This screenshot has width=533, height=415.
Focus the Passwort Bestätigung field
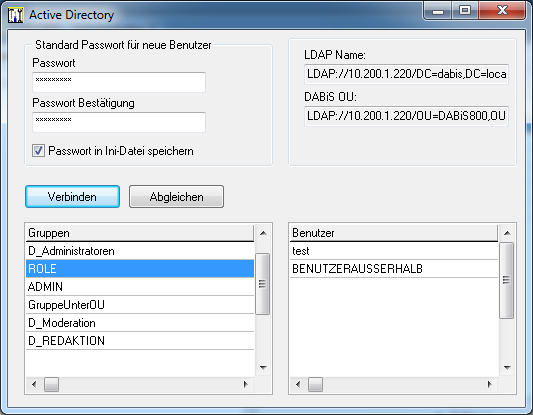(x=119, y=122)
